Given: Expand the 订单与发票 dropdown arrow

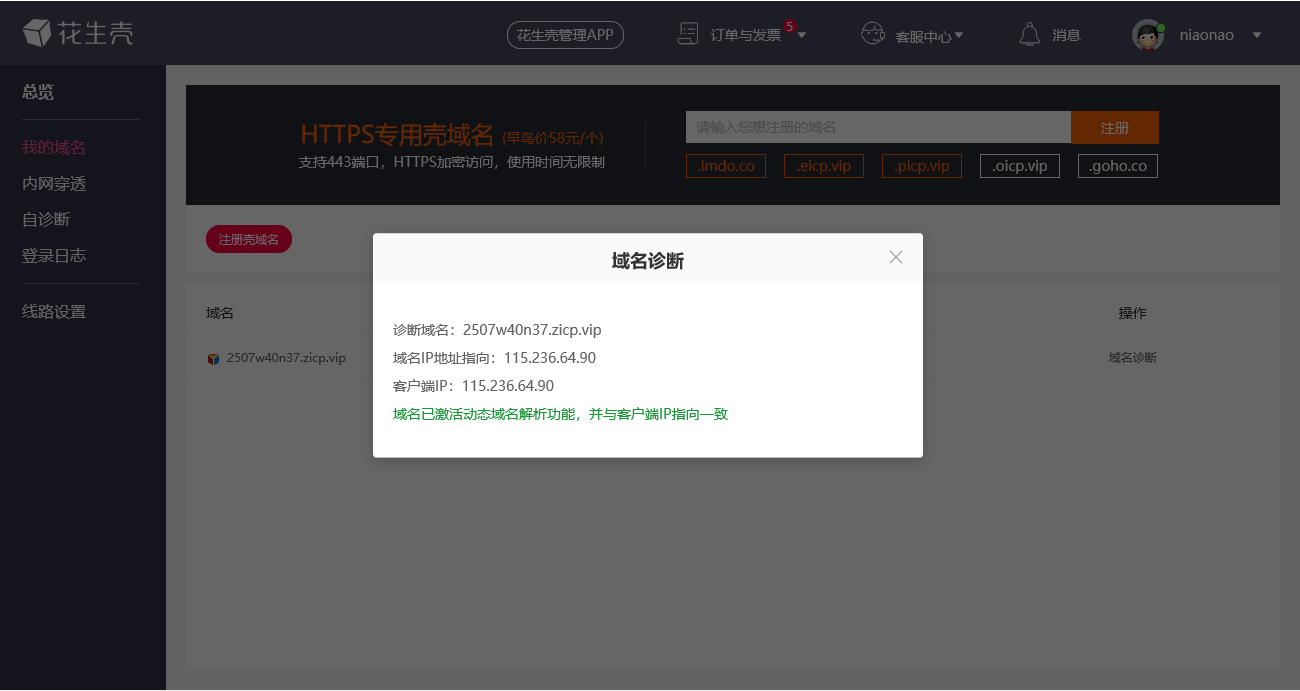Looking at the screenshot, I should coord(800,34).
